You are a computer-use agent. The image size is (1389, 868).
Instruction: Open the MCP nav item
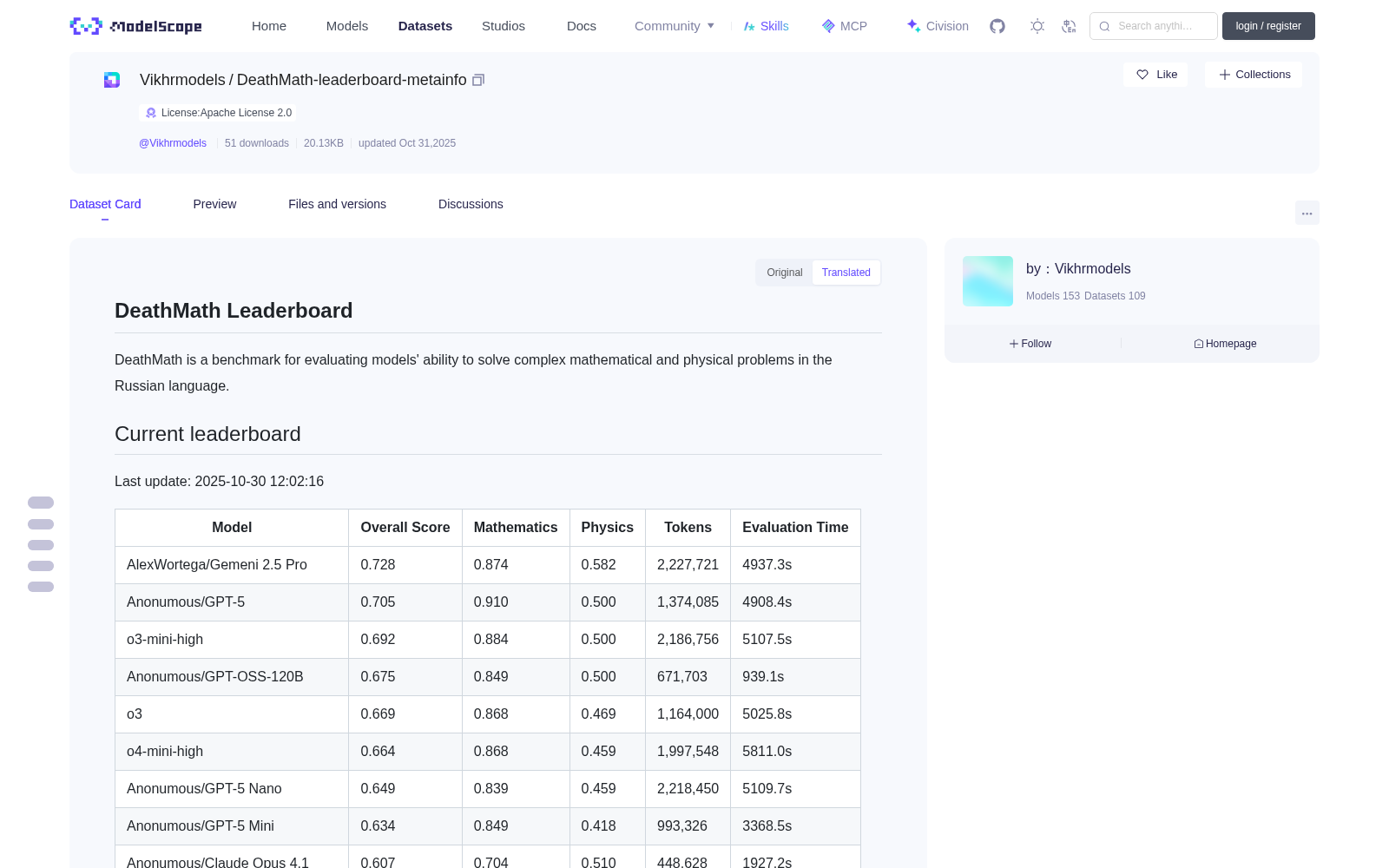pyautogui.click(x=845, y=26)
